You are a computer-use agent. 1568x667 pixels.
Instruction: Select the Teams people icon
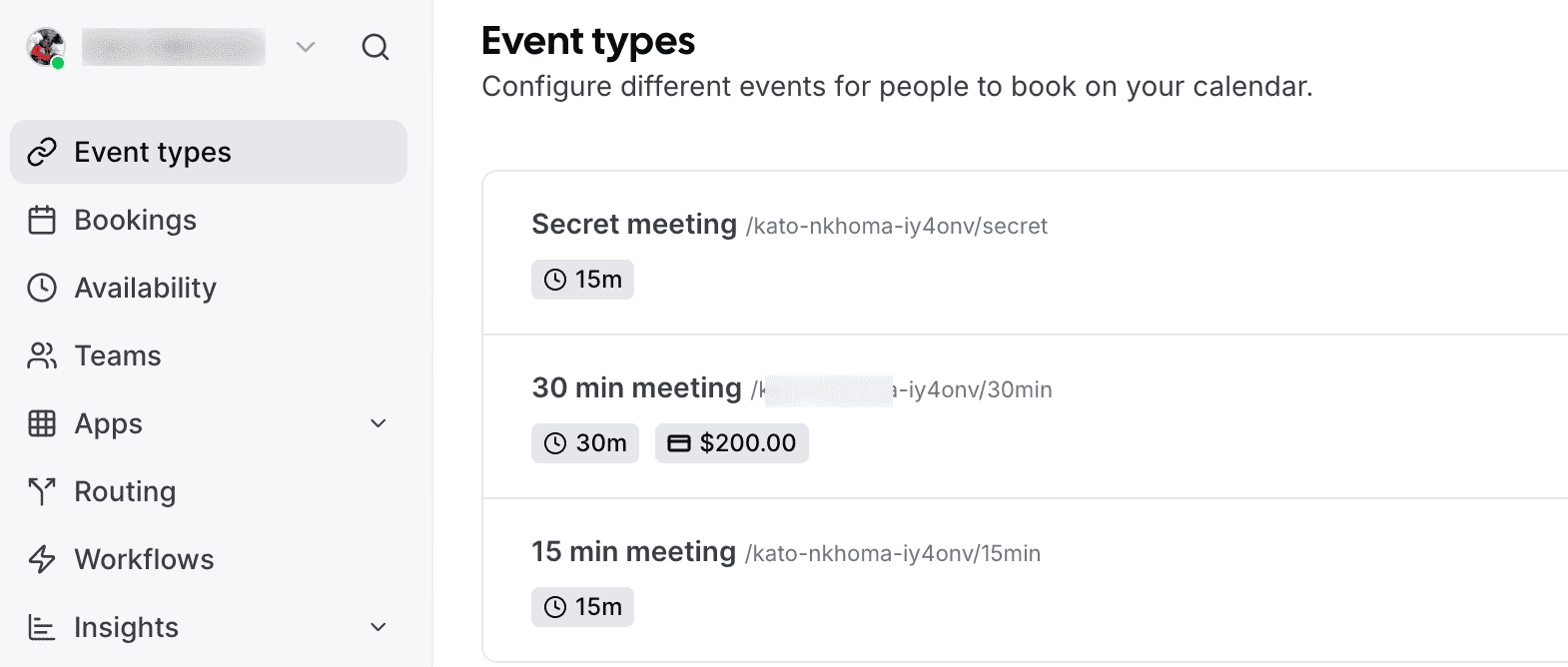(42, 355)
